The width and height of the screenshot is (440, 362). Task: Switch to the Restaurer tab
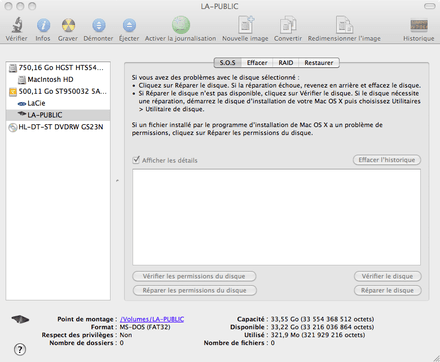pos(319,63)
